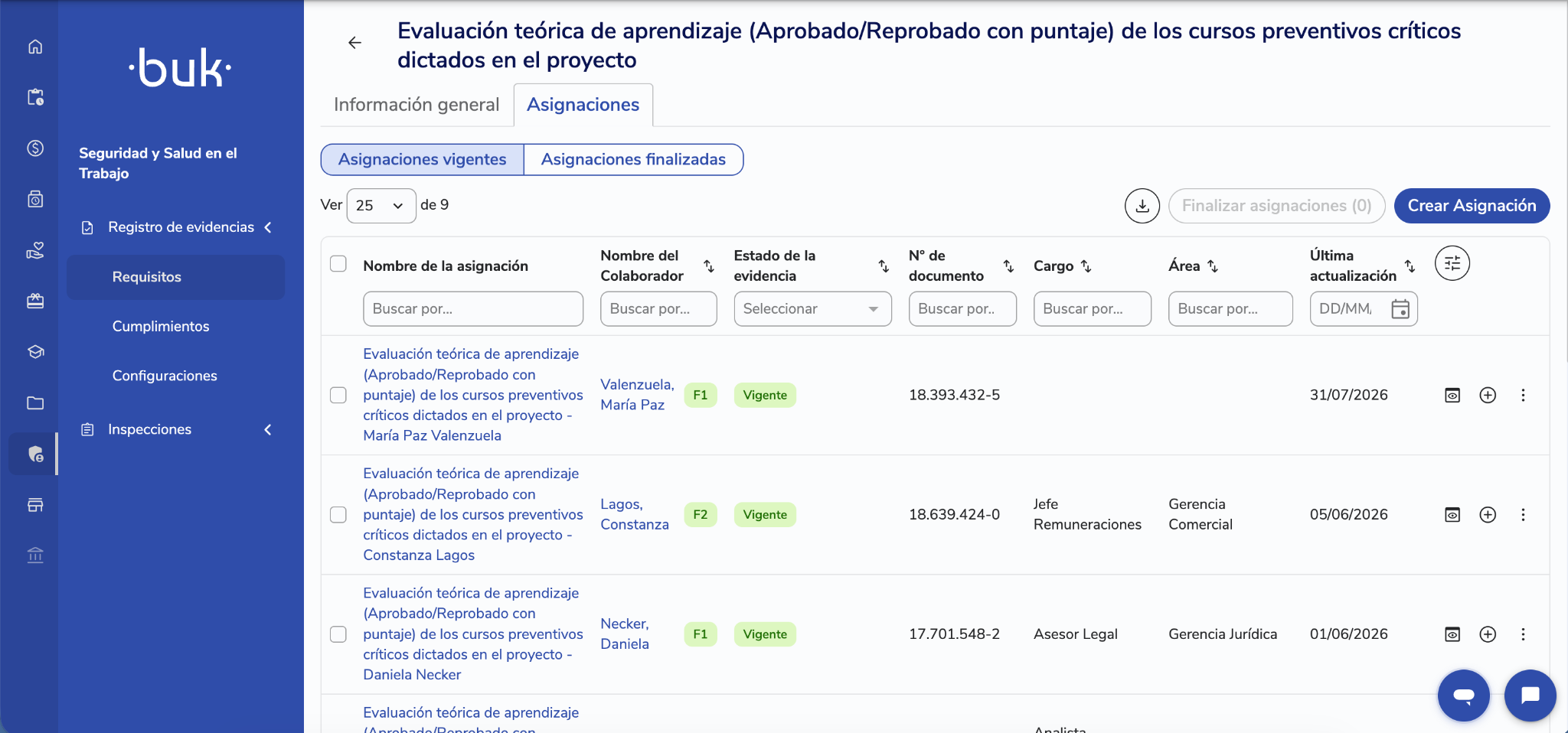Focus the Cargo search field
Viewport: 1568px width, 733px height.
[1092, 309]
